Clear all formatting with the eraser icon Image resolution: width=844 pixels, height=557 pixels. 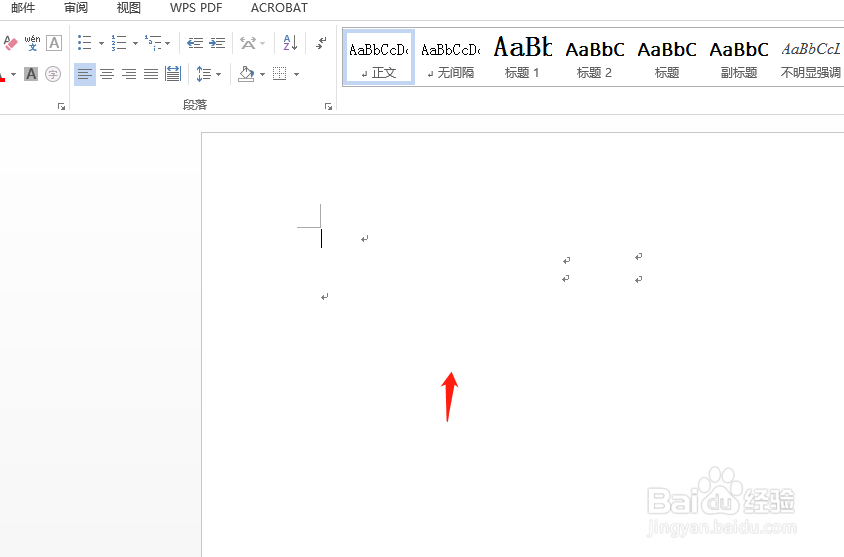pyautogui.click(x=10, y=43)
